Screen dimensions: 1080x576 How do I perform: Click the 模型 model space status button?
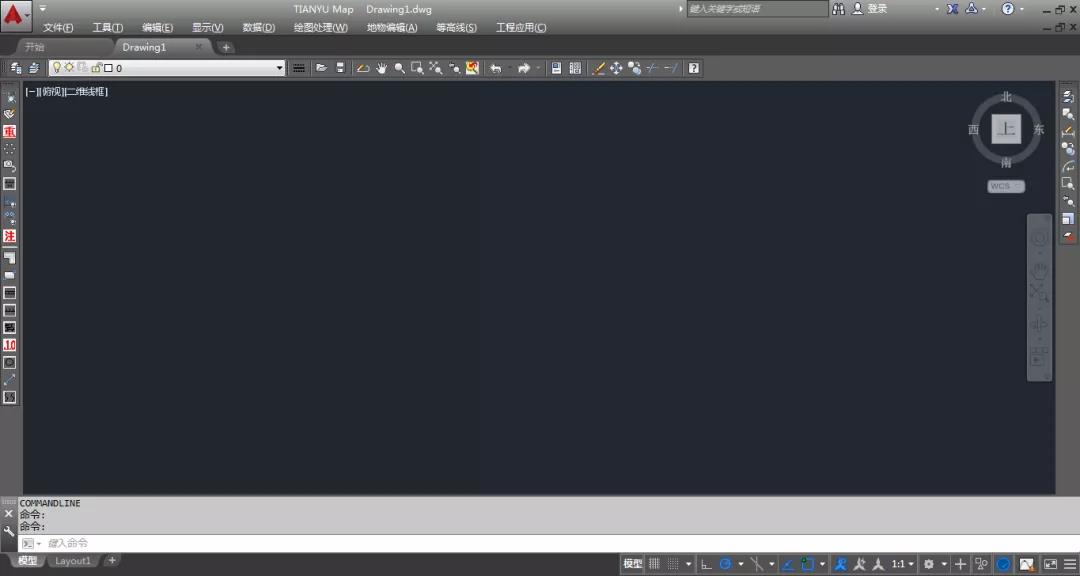pyautogui.click(x=632, y=564)
